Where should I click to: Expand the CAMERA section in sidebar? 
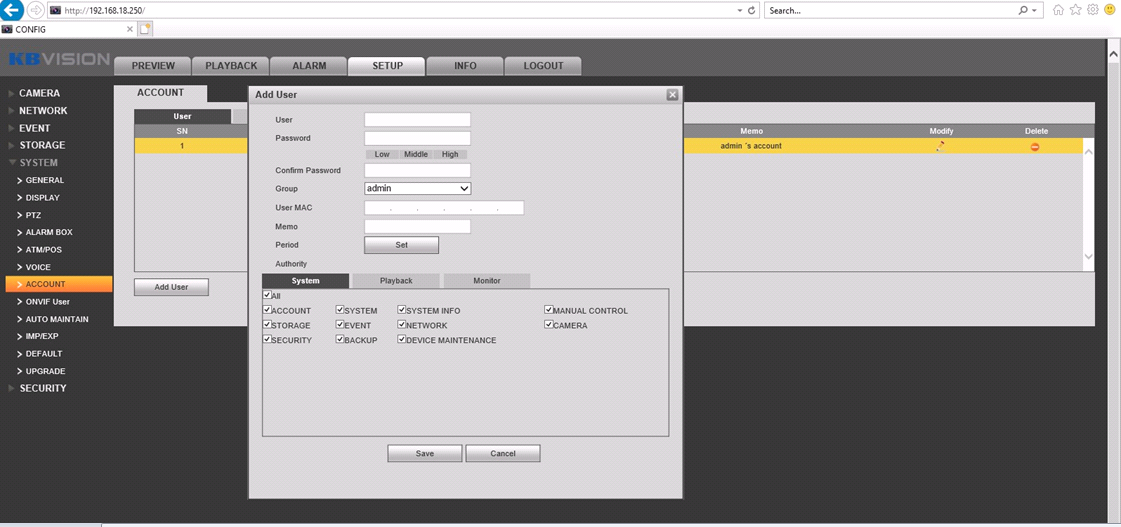[x=39, y=93]
